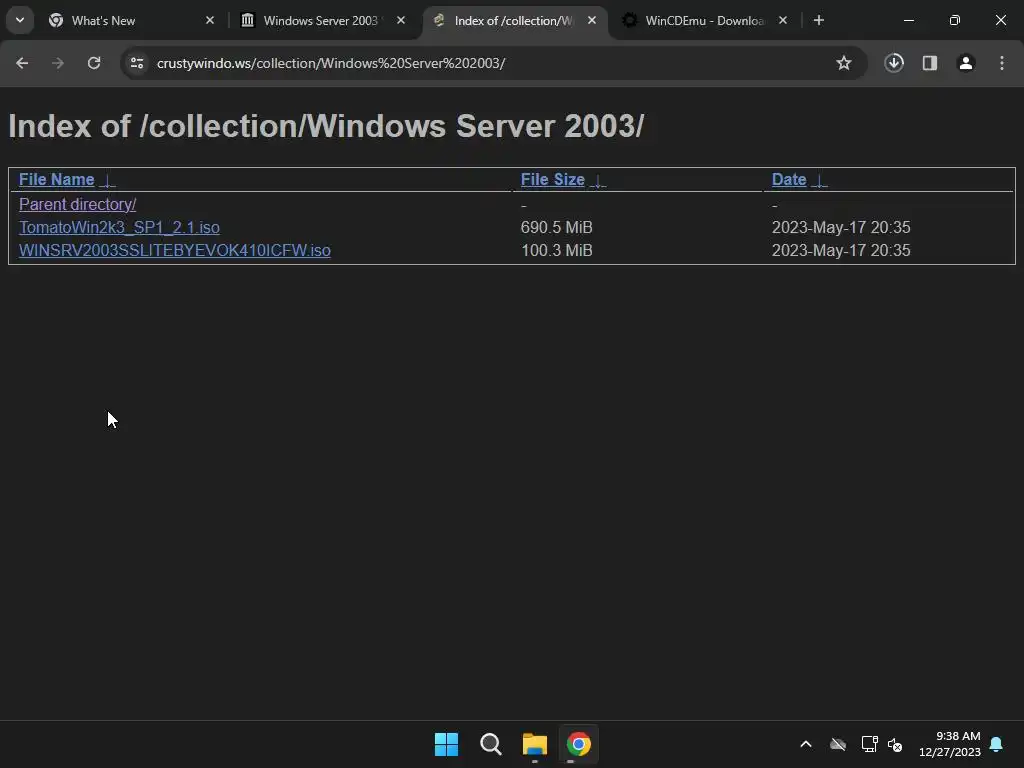Screen dimensions: 1024x768
Task: Click the OneDrive cloud tray icon
Action: pos(838,744)
